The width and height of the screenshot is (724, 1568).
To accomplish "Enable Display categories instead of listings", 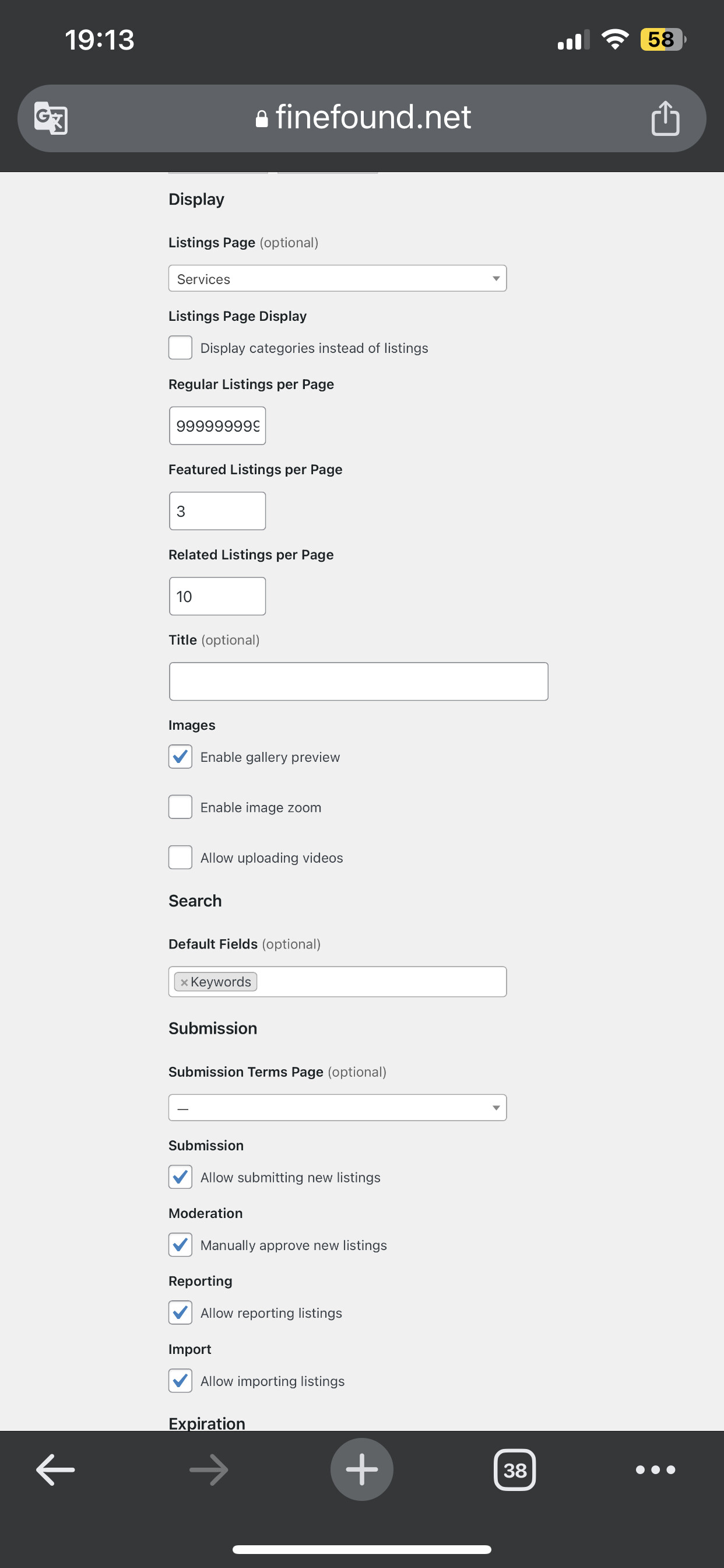I will coord(180,348).
